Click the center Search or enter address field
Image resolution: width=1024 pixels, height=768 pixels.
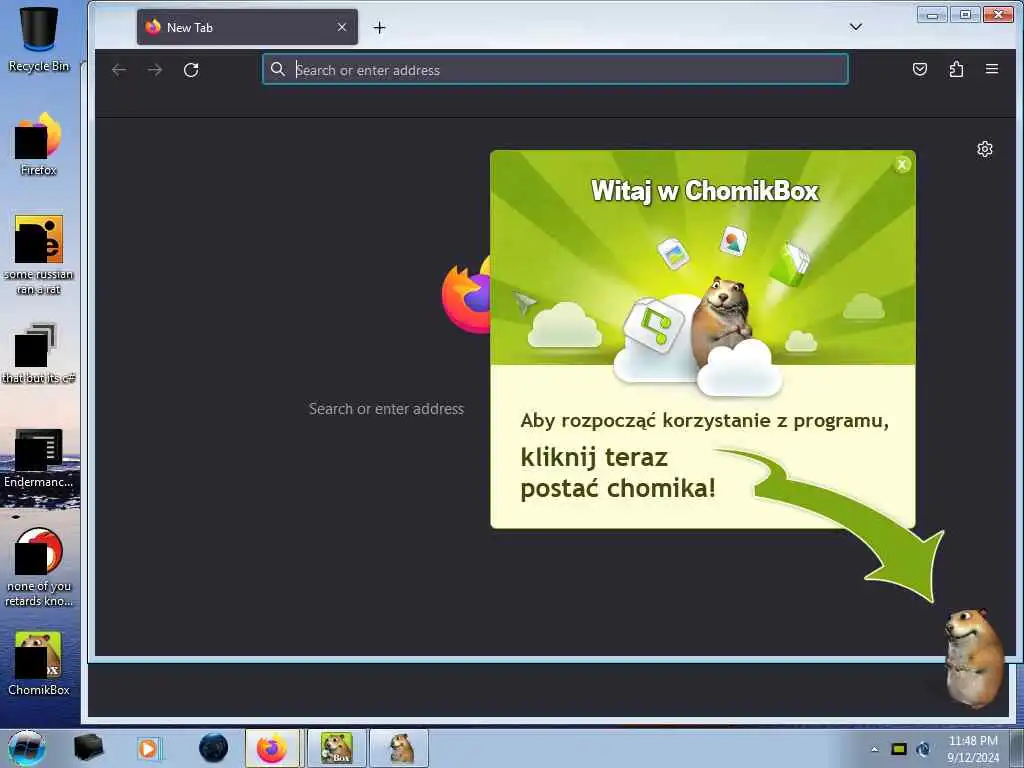tap(386, 409)
